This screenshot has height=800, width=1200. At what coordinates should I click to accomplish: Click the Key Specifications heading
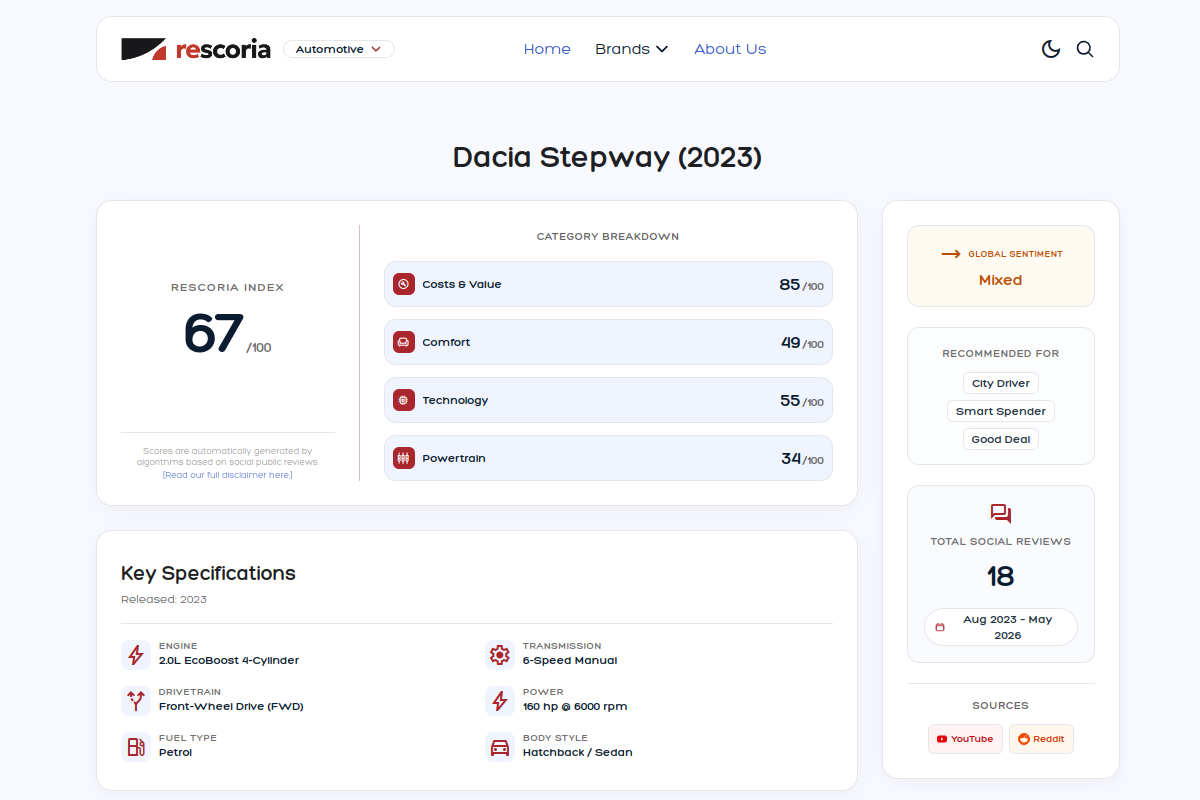click(x=208, y=573)
